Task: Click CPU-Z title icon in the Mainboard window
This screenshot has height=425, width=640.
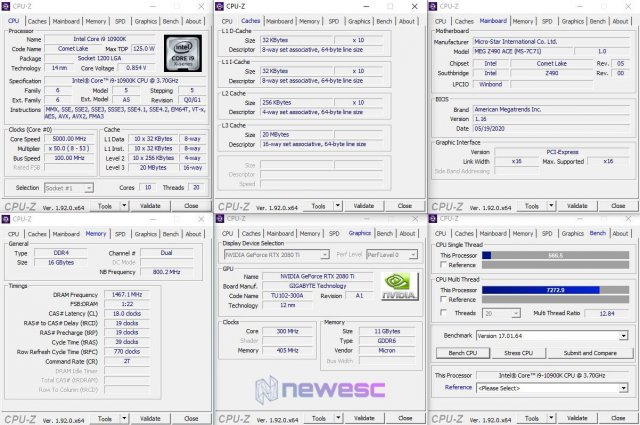Action: tap(434, 6)
